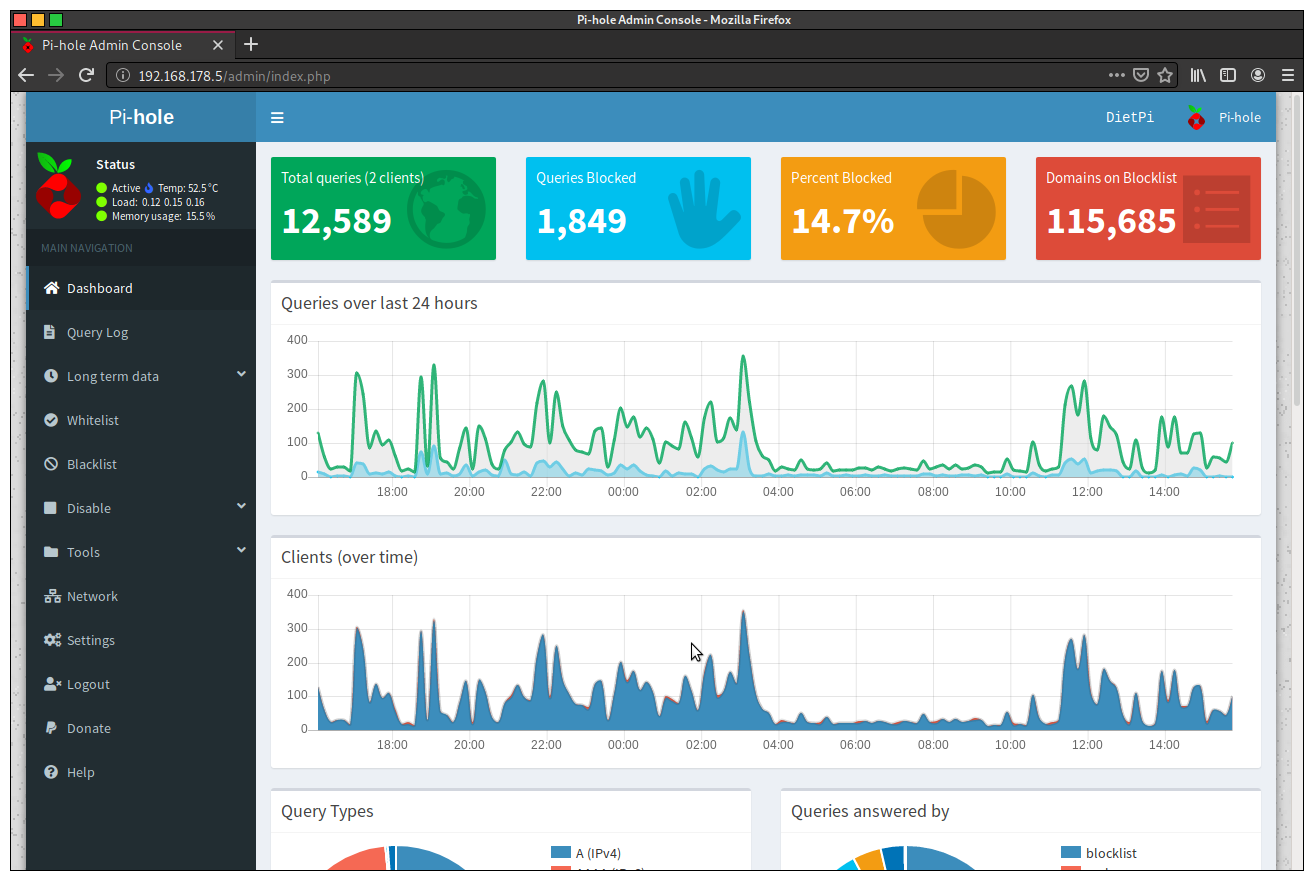The width and height of the screenshot is (1314, 881).
Task: Open the Dashboard menu item
Action: (142, 288)
